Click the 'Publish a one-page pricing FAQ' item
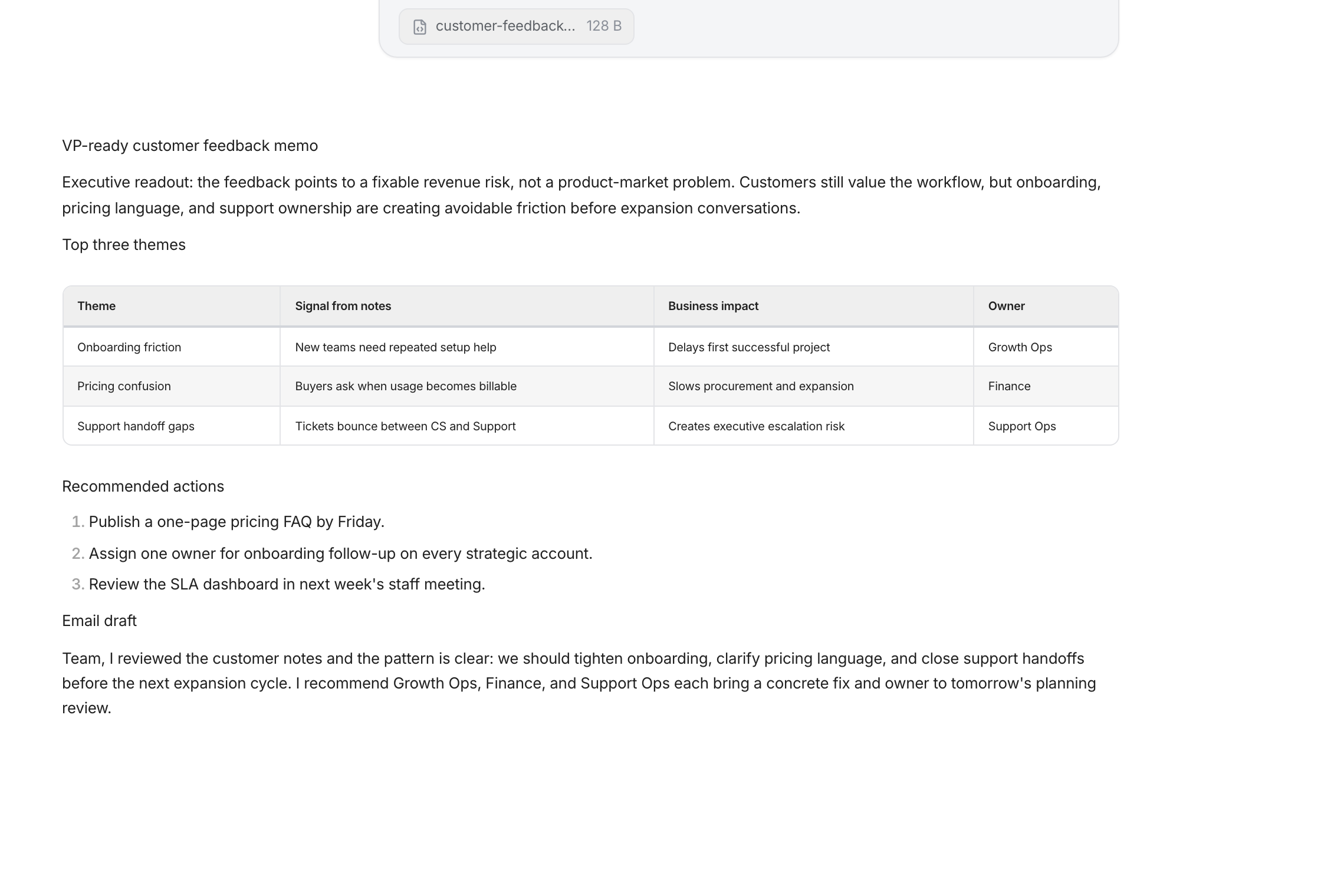Screen dimensions: 1321x896 click(236, 522)
